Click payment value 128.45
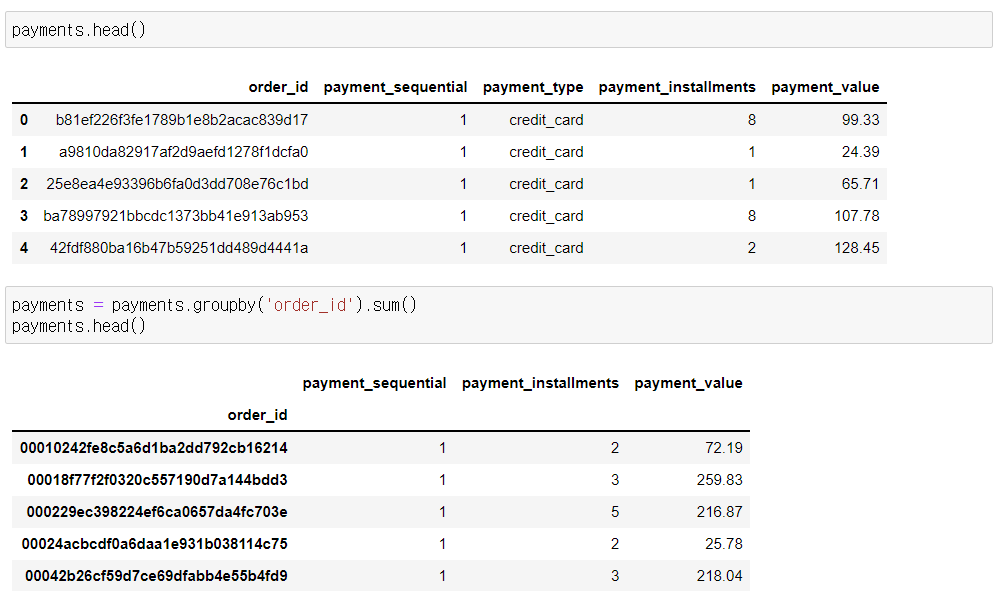 (x=856, y=247)
